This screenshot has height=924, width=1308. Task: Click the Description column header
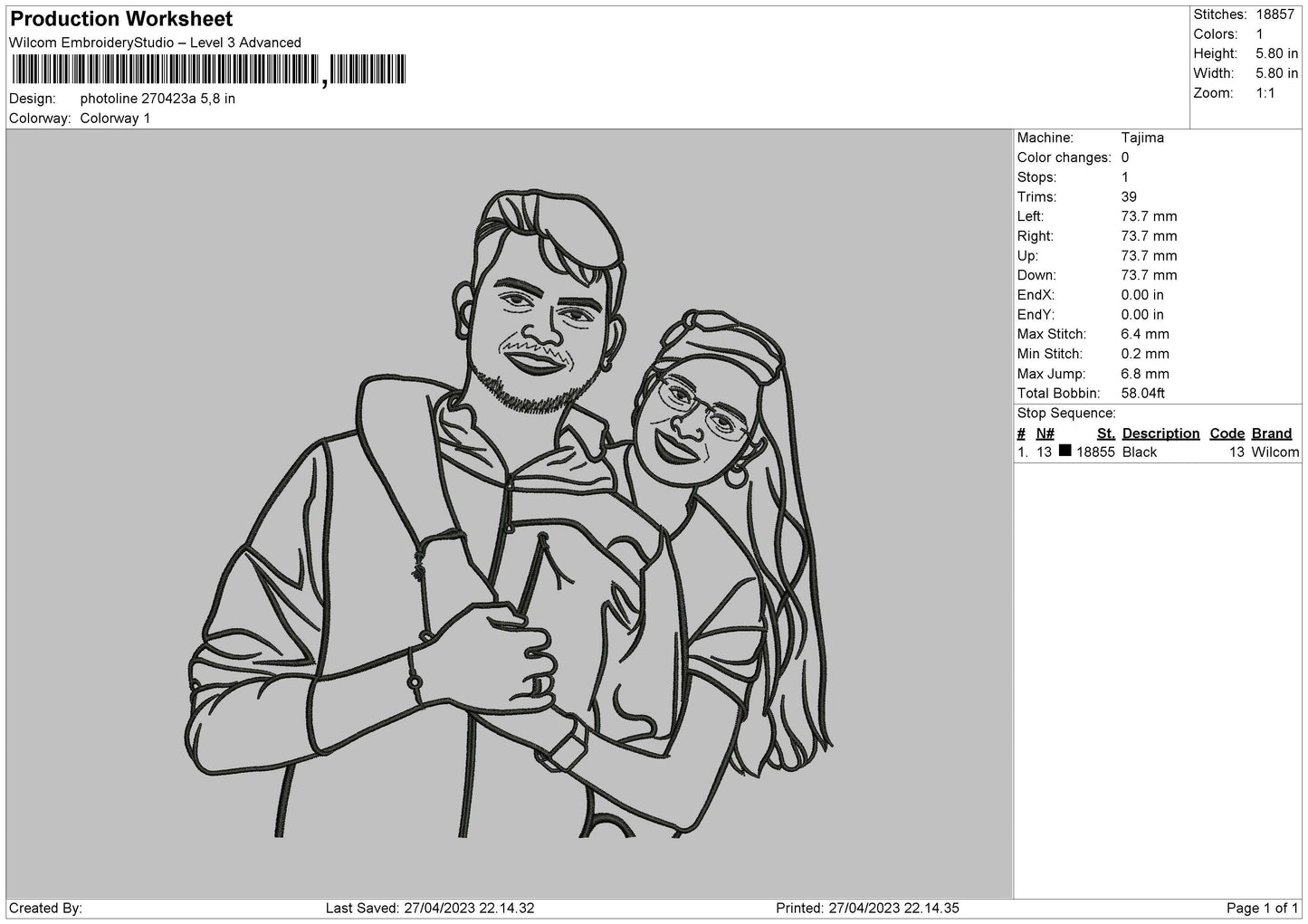tap(1160, 433)
